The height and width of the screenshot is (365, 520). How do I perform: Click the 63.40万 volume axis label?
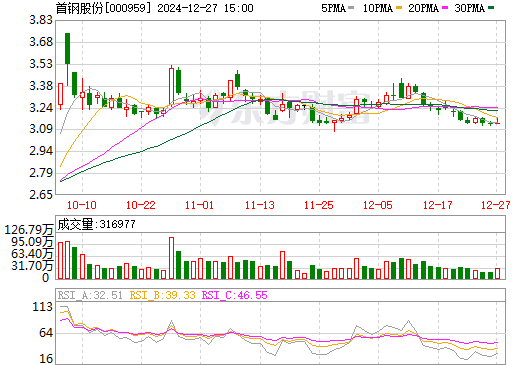pos(32,254)
